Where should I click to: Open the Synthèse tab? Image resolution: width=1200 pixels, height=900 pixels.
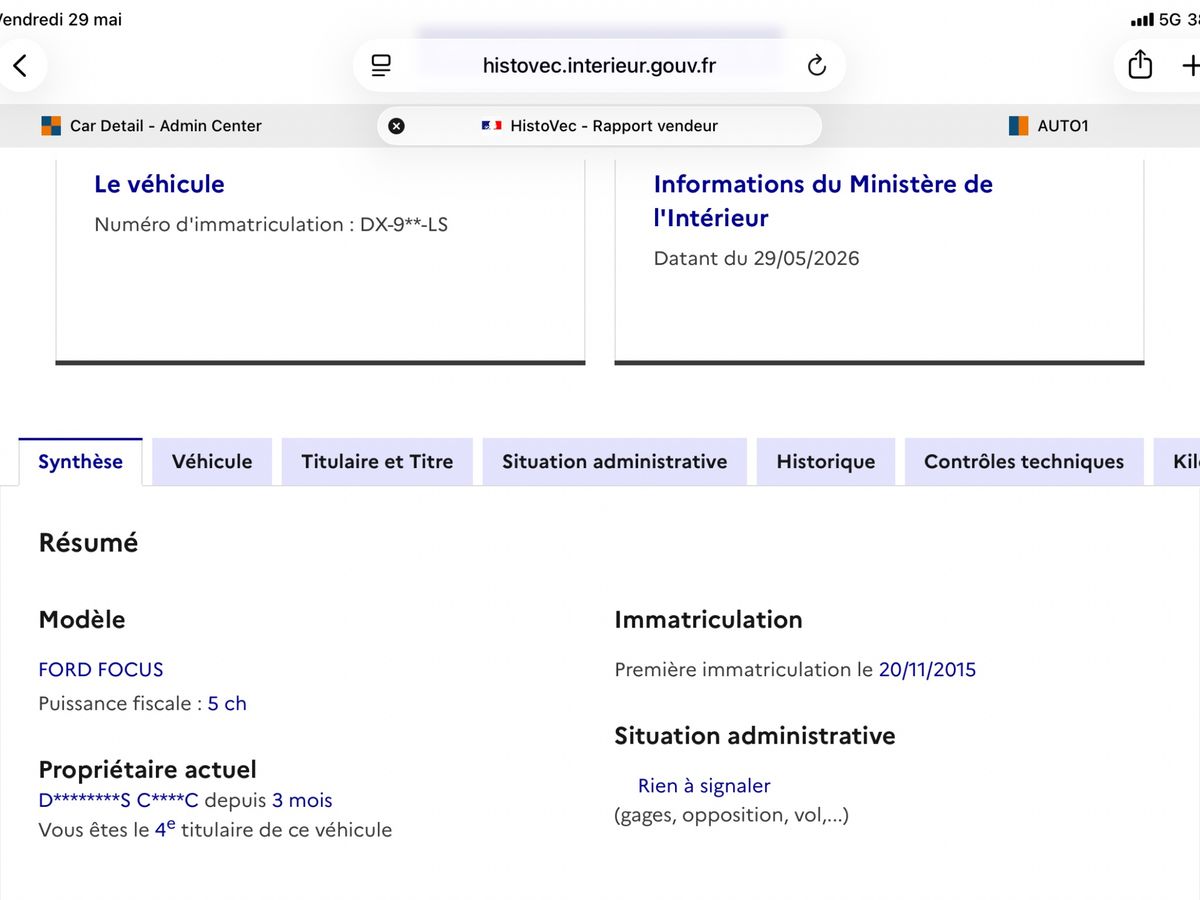pyautogui.click(x=80, y=461)
